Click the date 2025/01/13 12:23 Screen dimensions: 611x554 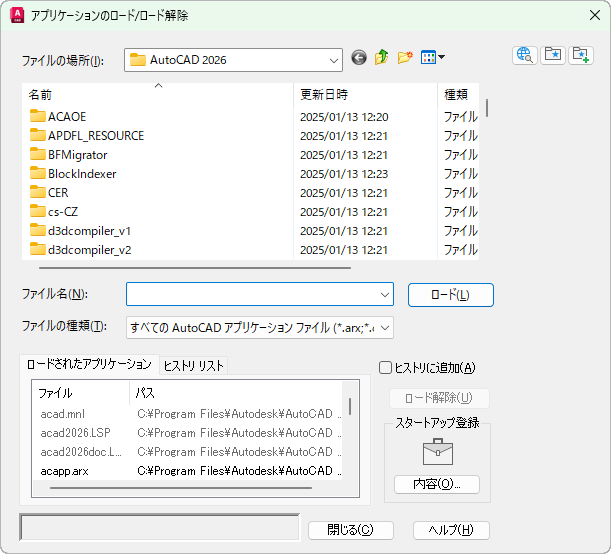click(x=344, y=174)
